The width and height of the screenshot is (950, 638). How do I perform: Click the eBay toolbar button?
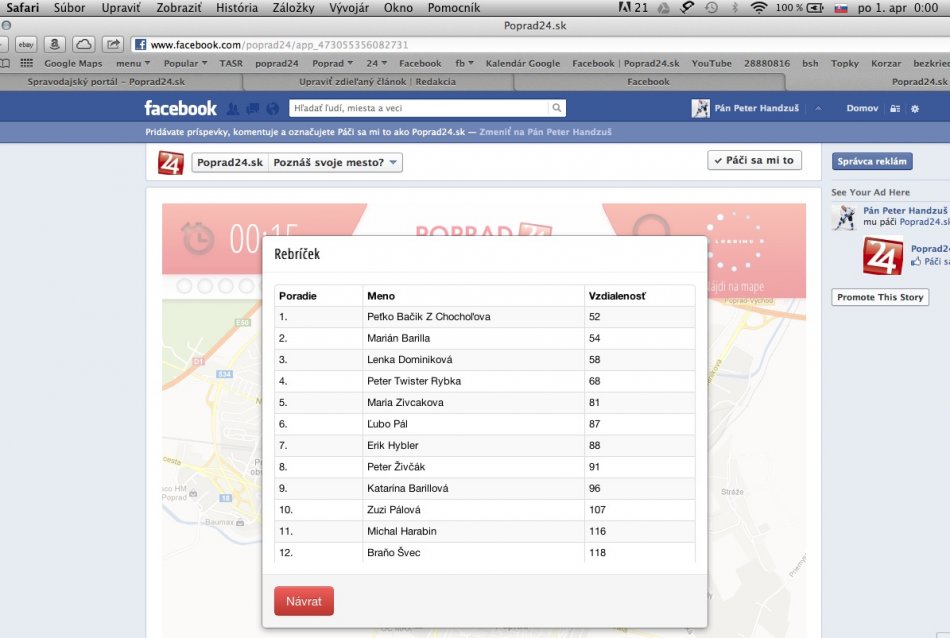coord(26,44)
